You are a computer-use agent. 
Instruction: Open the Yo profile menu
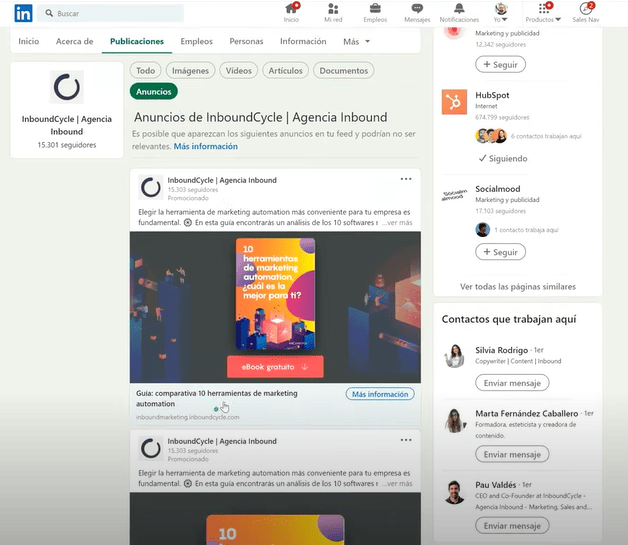tap(501, 13)
